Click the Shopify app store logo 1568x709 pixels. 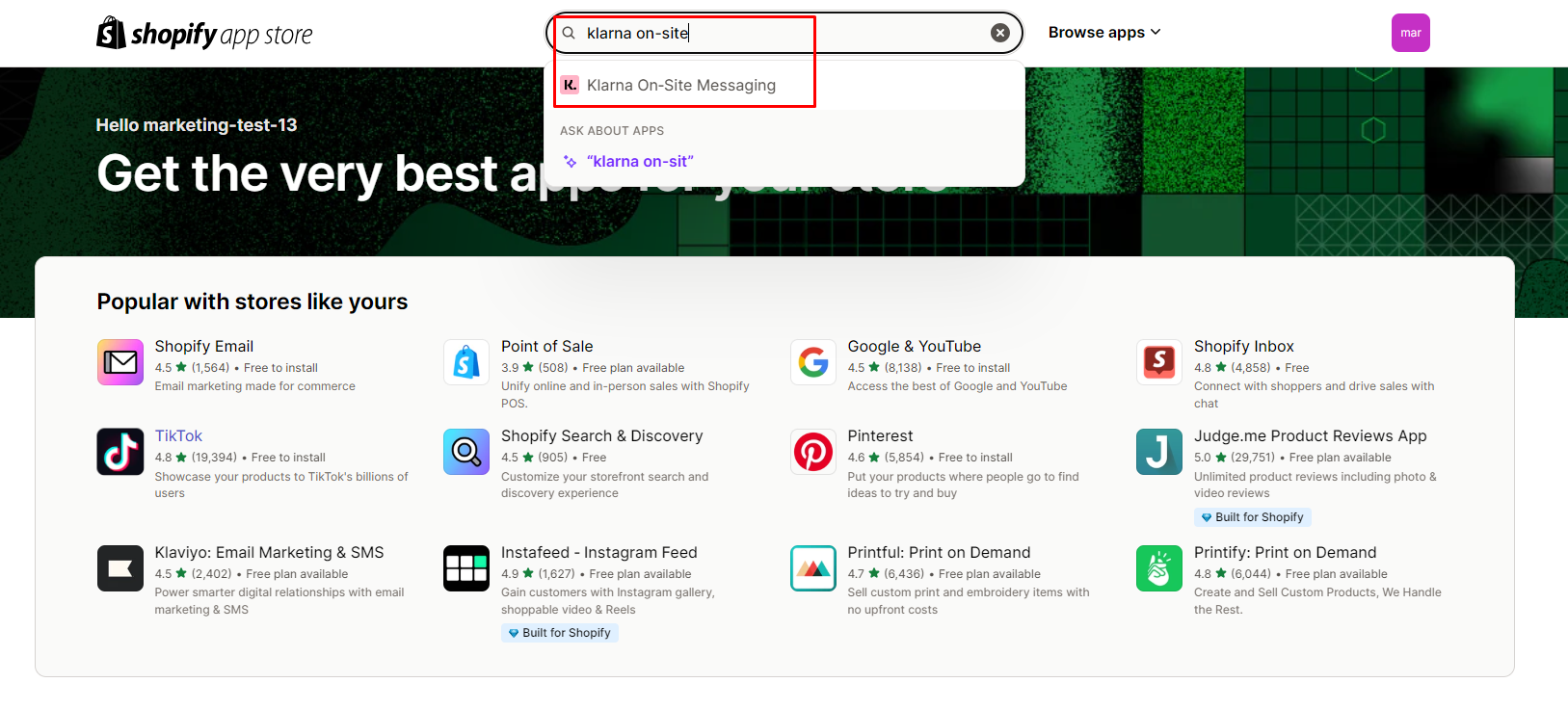204,34
